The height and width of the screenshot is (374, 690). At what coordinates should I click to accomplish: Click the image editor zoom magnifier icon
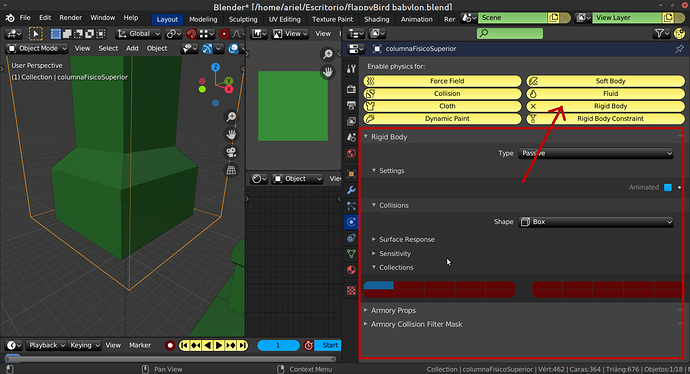328,54
